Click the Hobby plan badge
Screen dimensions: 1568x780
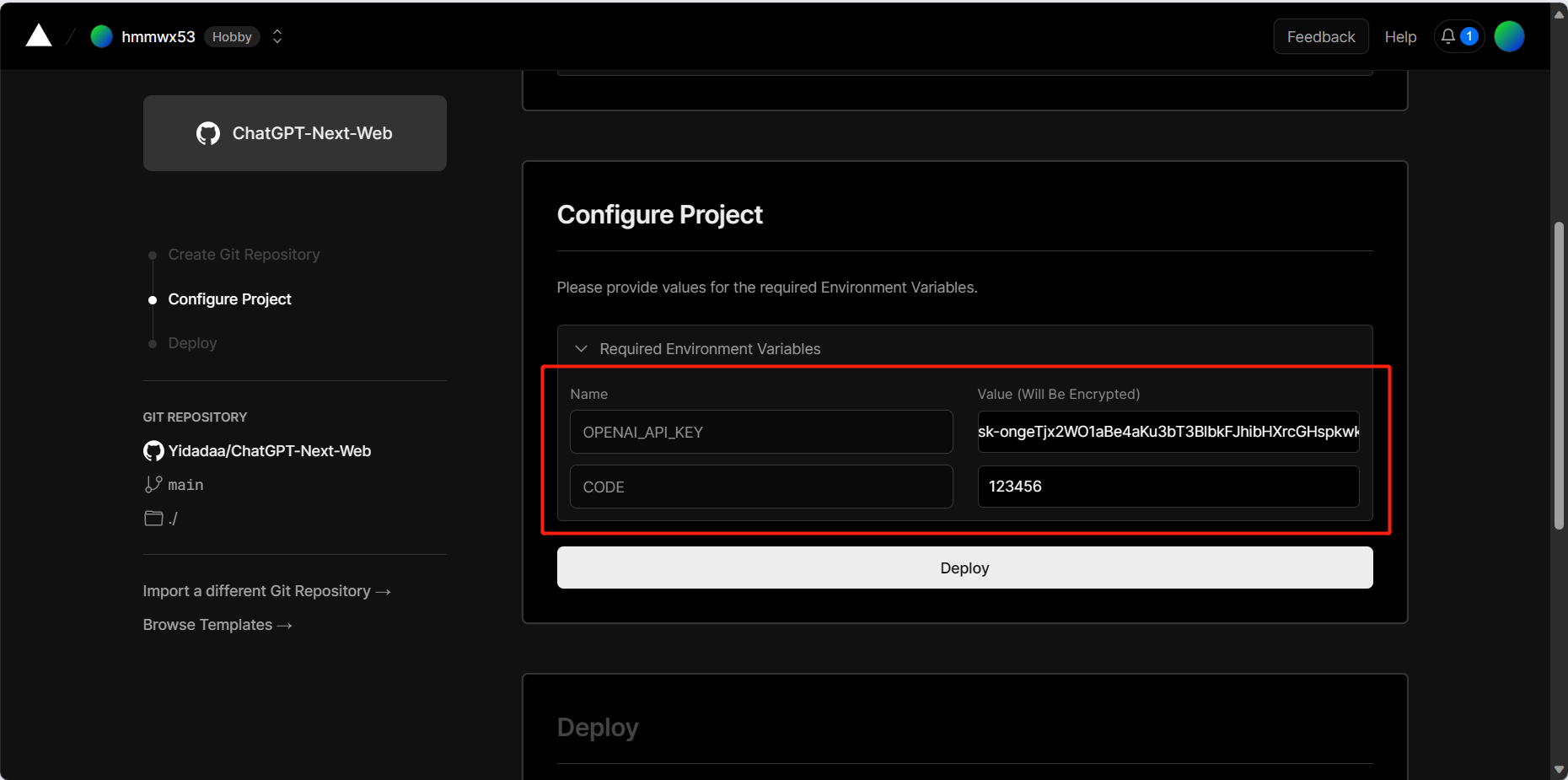[232, 37]
